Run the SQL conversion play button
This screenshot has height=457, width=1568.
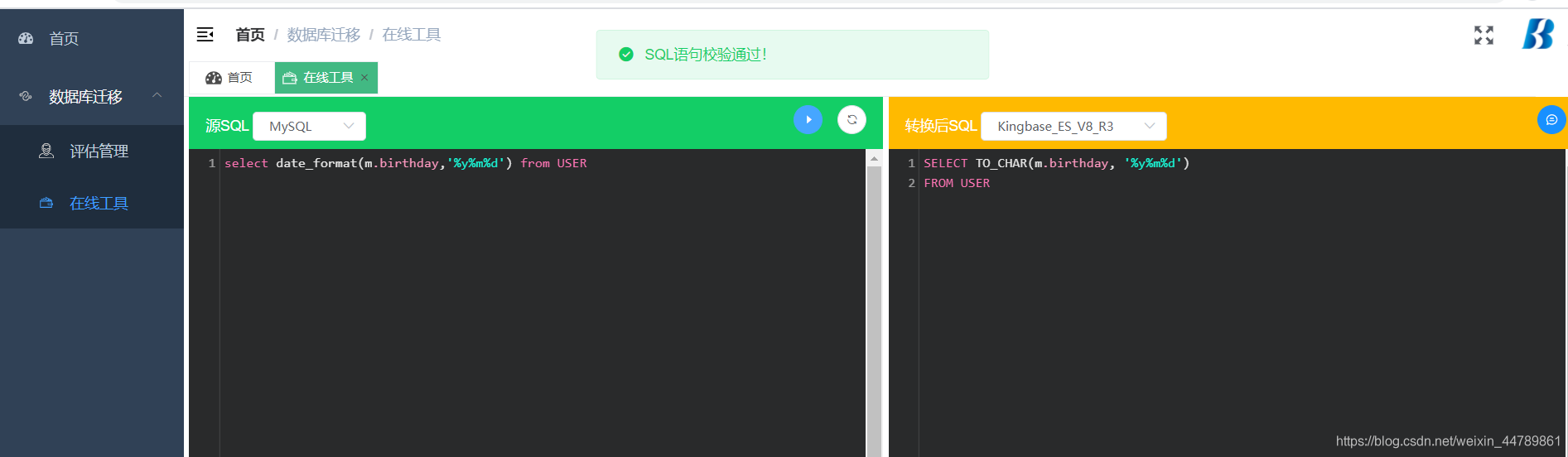tap(808, 120)
